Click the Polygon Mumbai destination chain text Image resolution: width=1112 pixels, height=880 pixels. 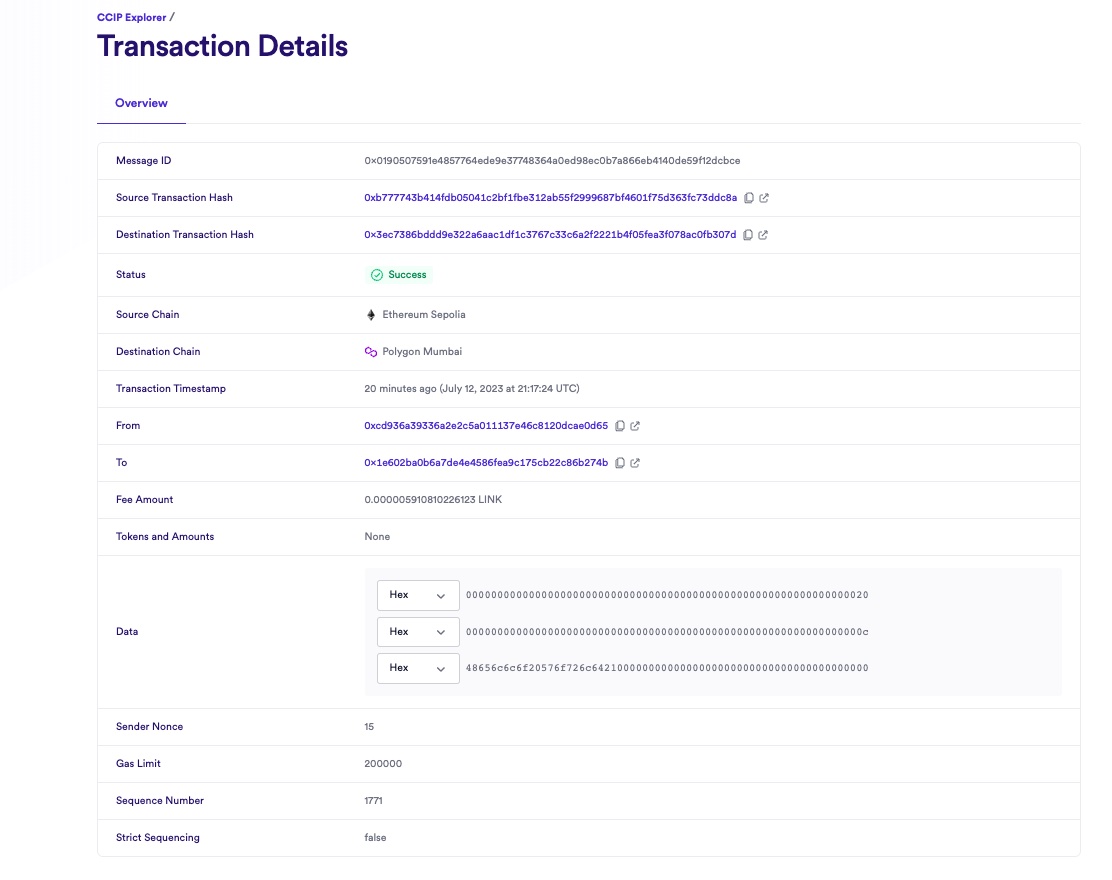[422, 352]
